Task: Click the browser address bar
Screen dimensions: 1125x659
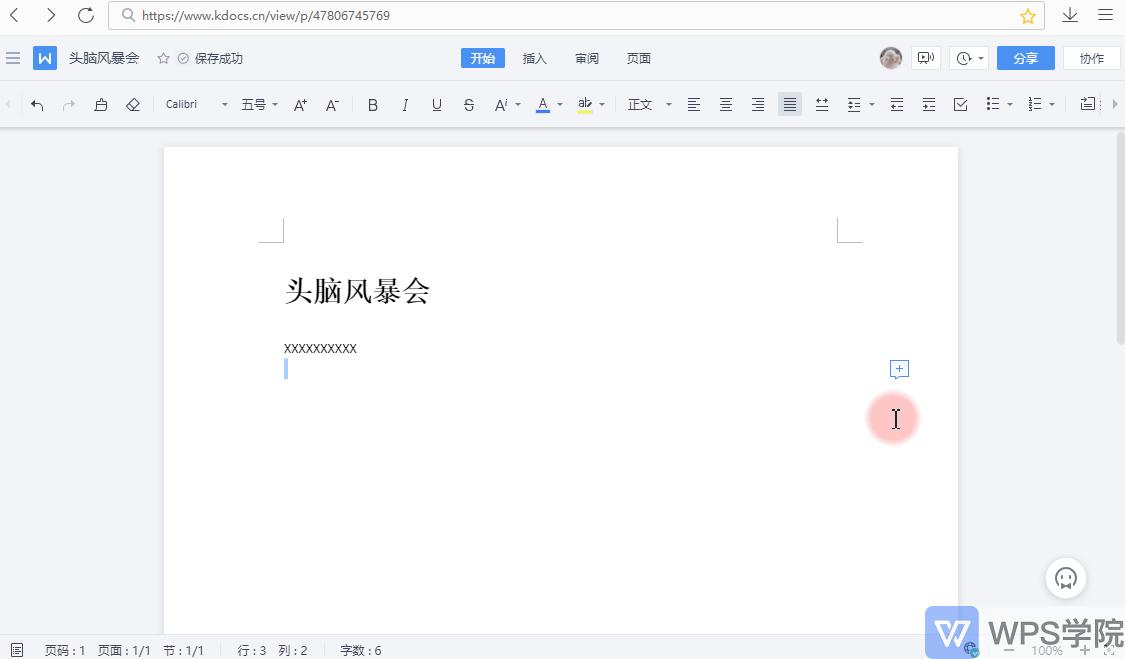Action: click(400, 15)
